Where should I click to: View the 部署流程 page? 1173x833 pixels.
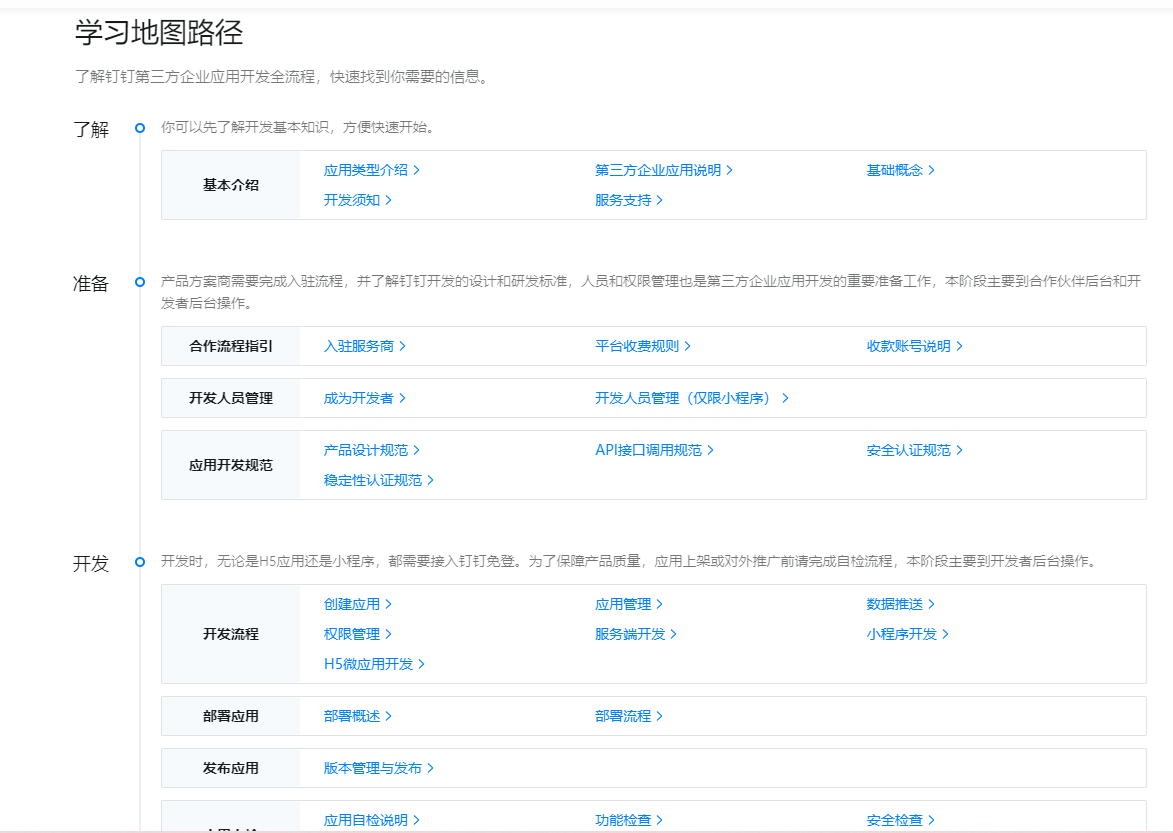628,716
